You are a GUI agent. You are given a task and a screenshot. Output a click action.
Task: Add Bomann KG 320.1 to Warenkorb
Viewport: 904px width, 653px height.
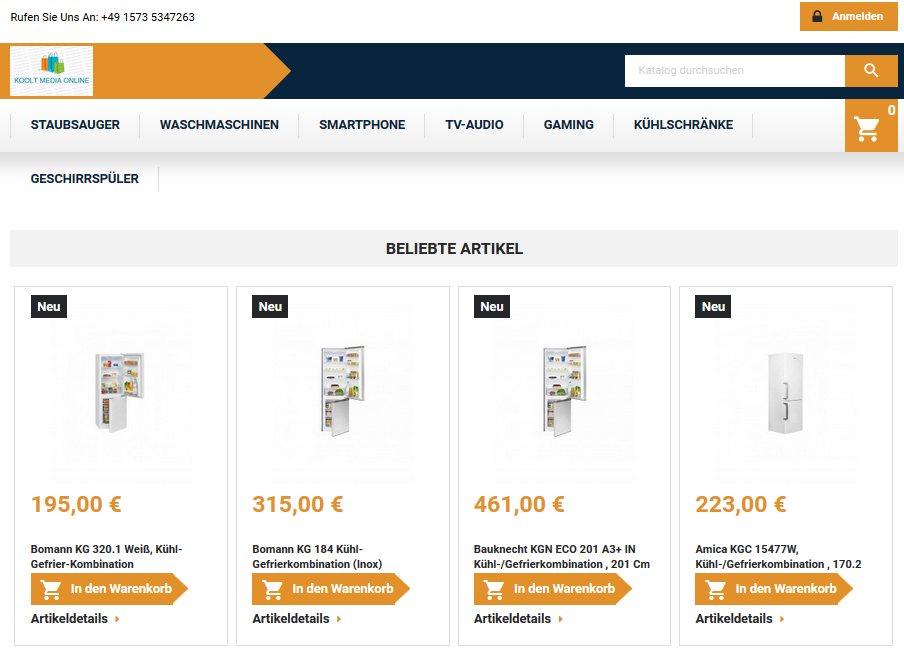click(x=110, y=588)
